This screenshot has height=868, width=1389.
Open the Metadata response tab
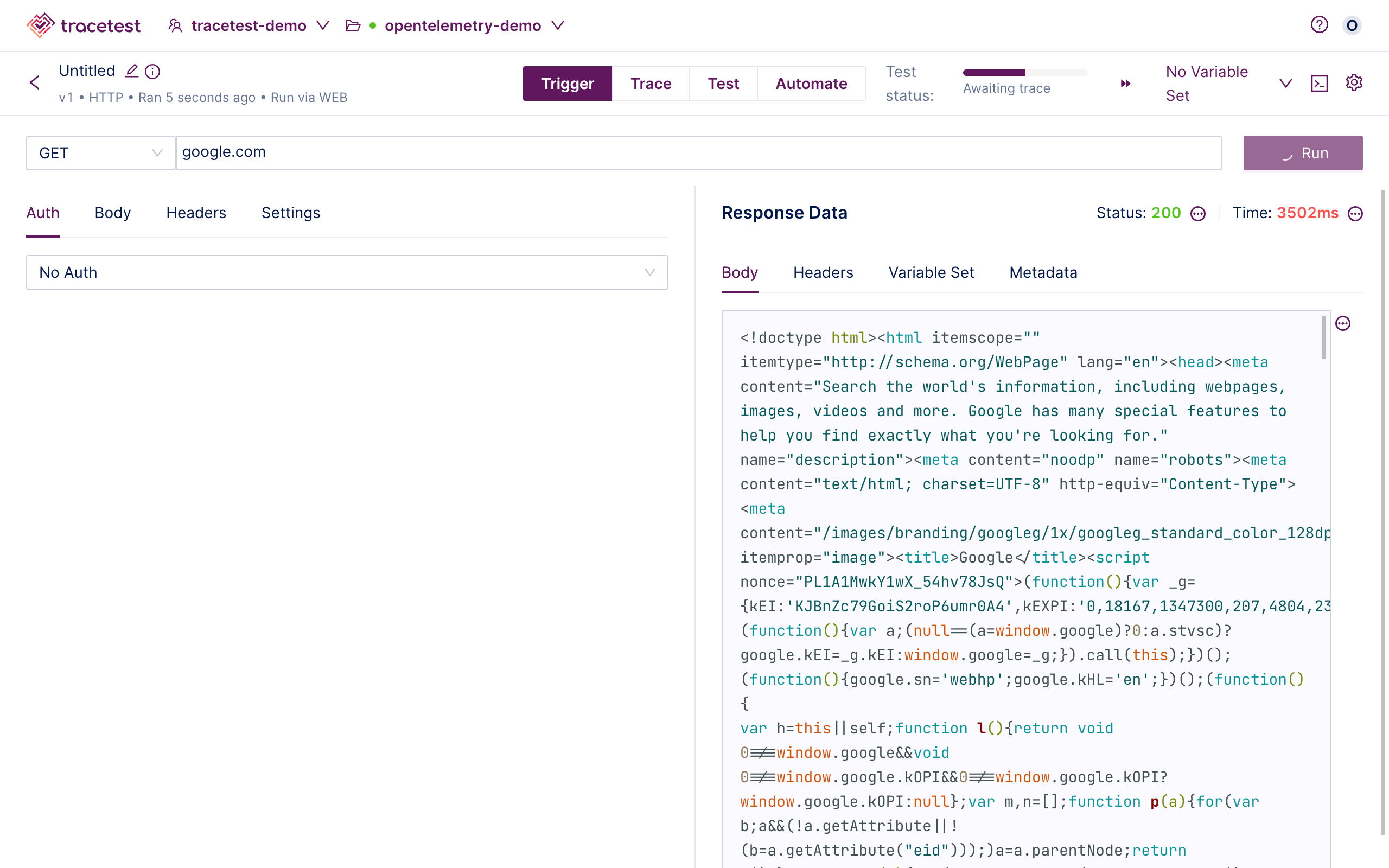pyautogui.click(x=1043, y=273)
